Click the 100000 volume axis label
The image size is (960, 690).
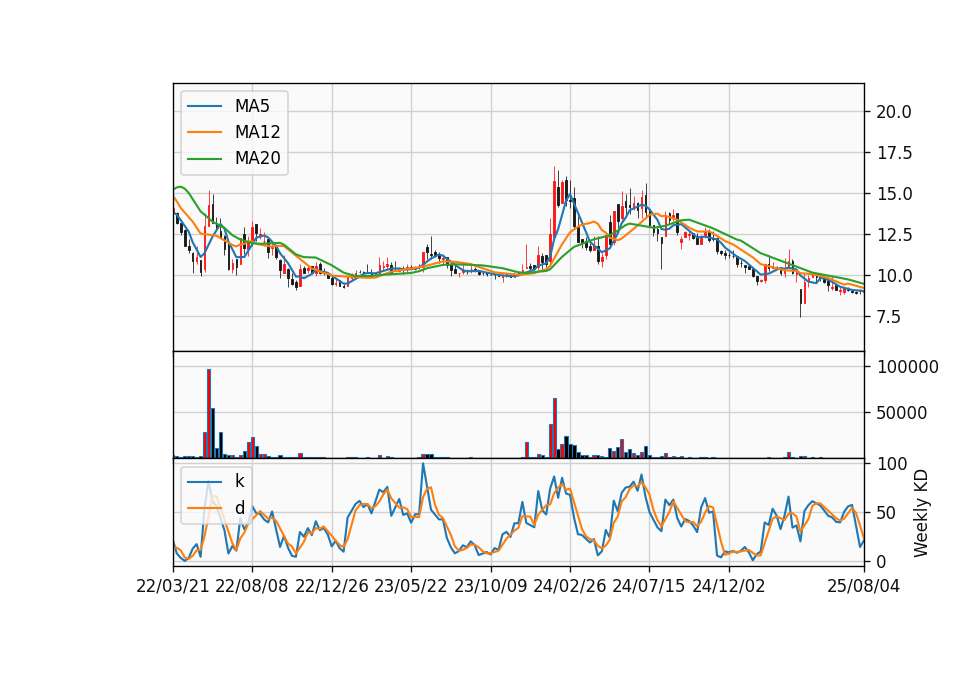coord(907,367)
